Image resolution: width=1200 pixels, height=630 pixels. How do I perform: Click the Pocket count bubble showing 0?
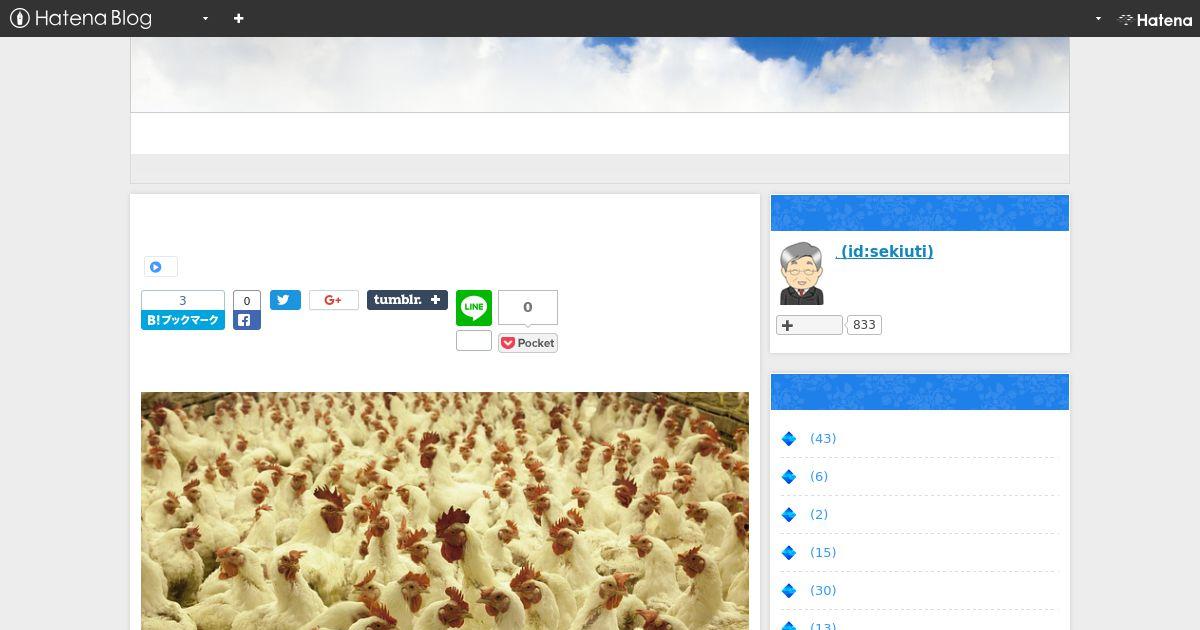tap(528, 308)
